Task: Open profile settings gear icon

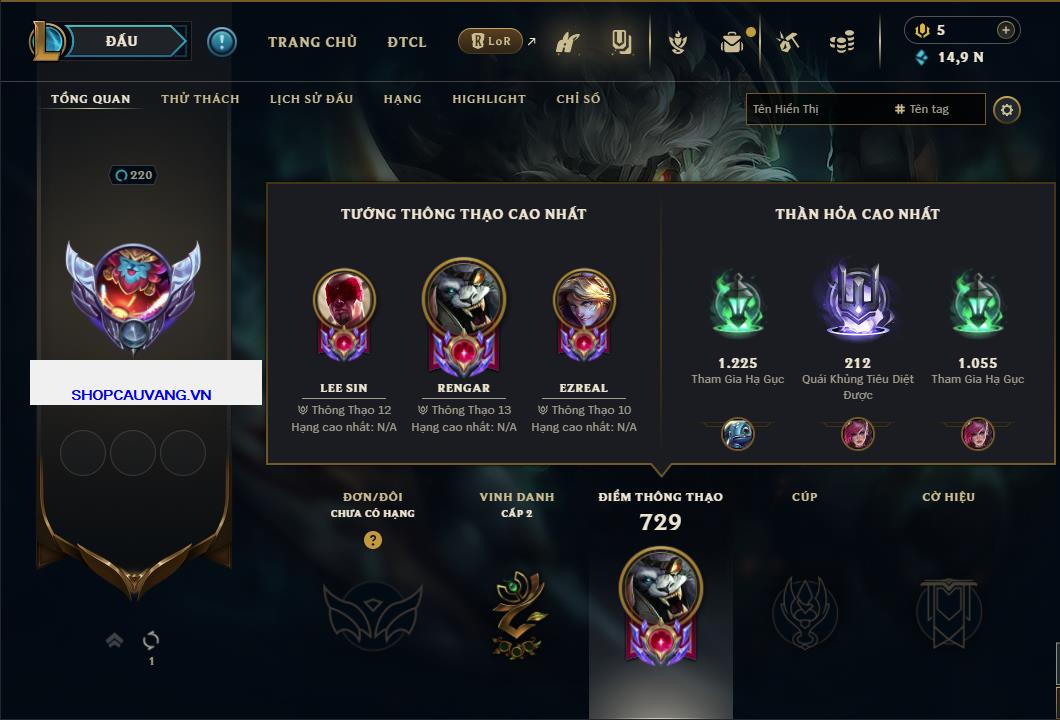Action: [x=1007, y=110]
